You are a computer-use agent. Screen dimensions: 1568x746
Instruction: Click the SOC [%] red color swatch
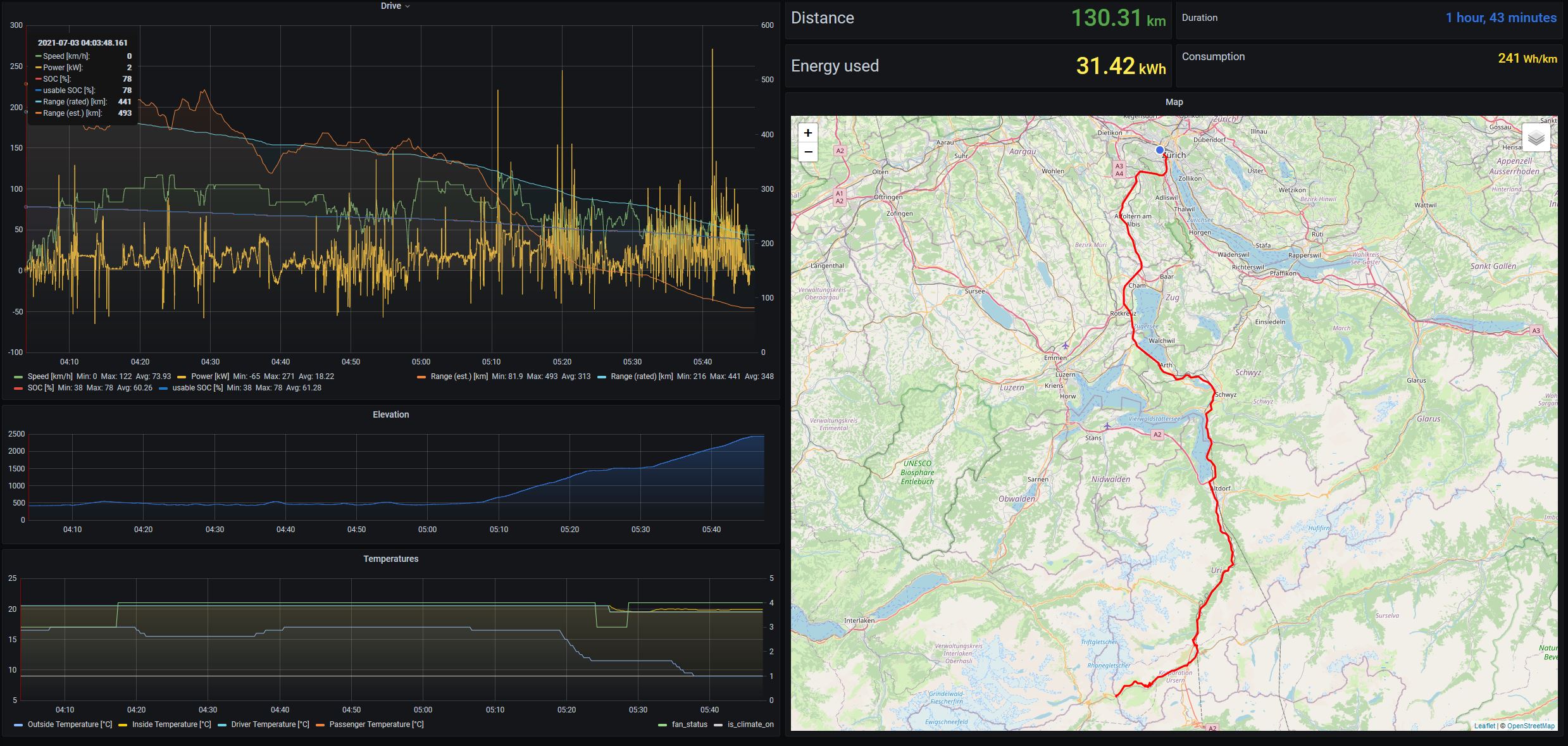[18, 388]
